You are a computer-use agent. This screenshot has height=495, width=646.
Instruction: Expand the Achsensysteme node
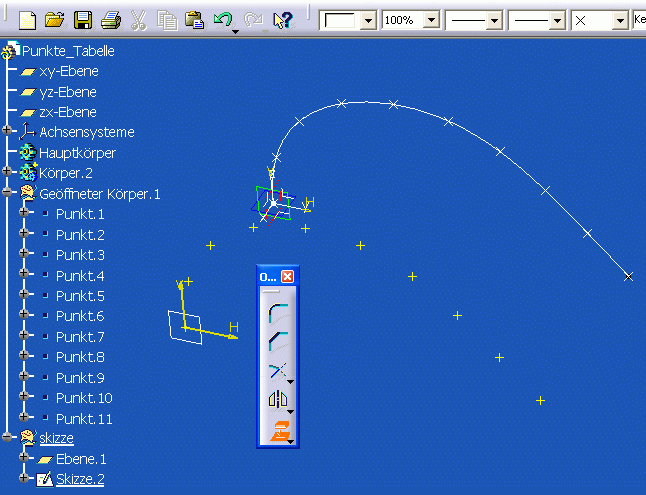point(7,130)
